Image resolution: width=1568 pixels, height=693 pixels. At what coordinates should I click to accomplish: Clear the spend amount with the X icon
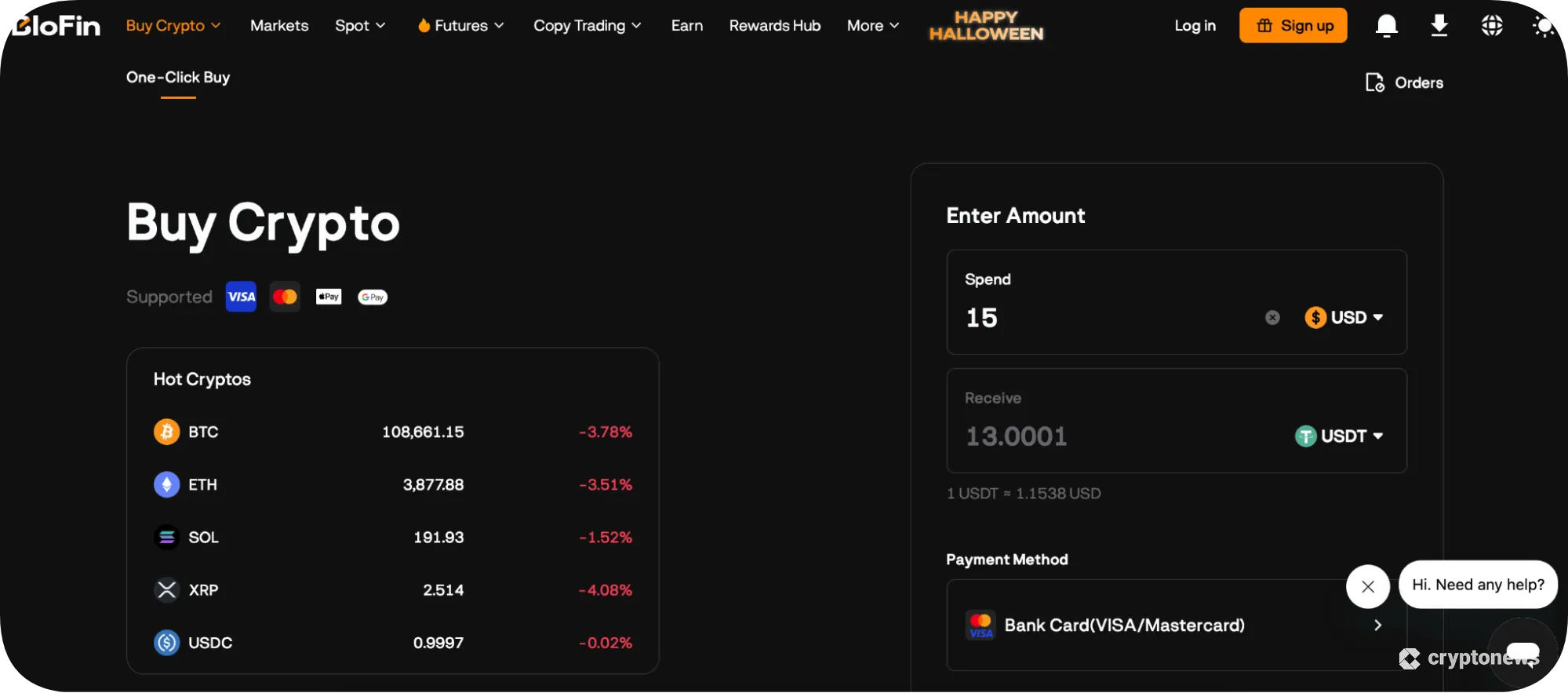[1272, 318]
